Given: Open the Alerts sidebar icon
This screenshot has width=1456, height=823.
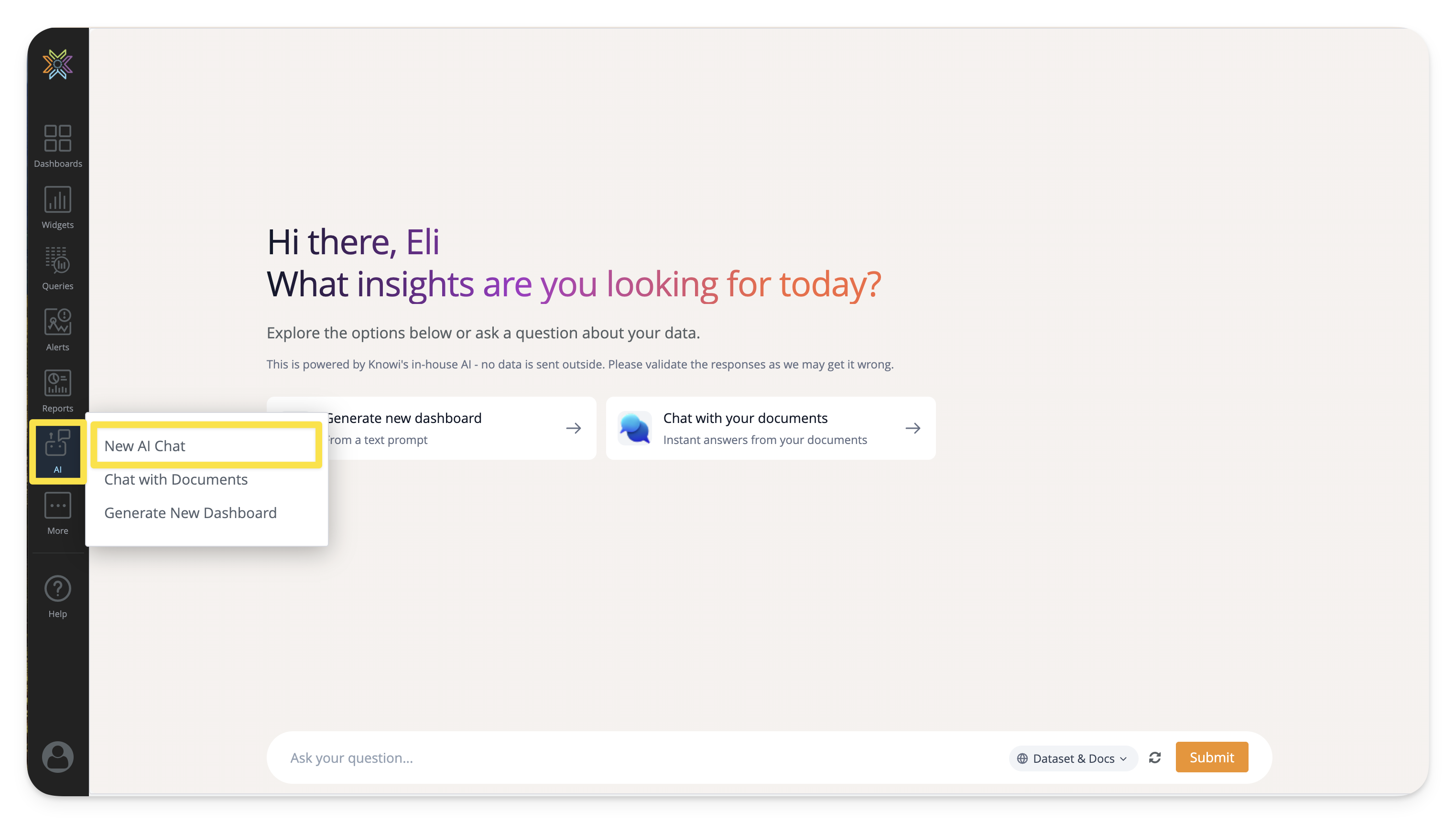Looking at the screenshot, I should tap(58, 330).
